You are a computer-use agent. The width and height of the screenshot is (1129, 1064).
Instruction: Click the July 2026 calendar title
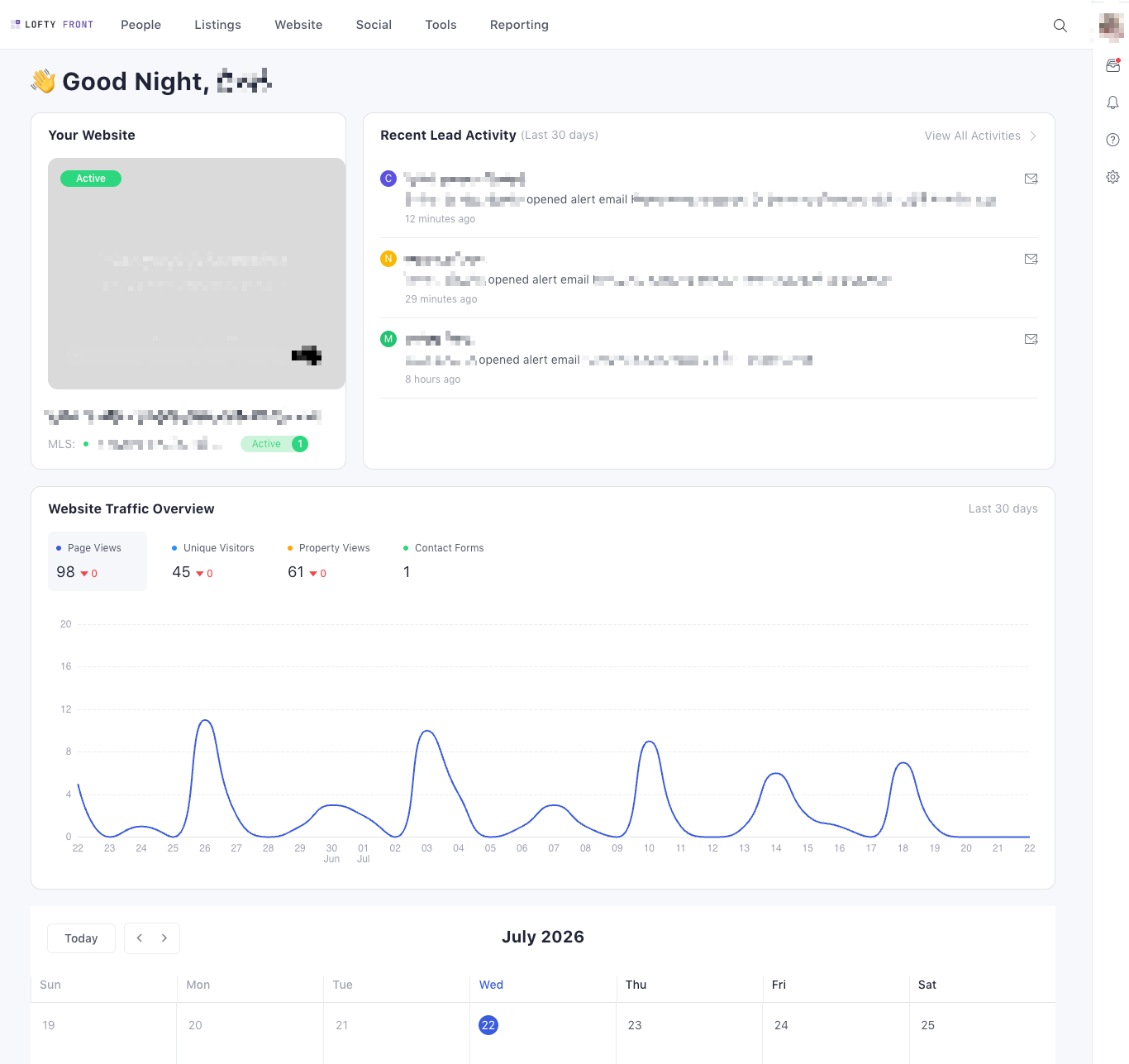(543, 937)
